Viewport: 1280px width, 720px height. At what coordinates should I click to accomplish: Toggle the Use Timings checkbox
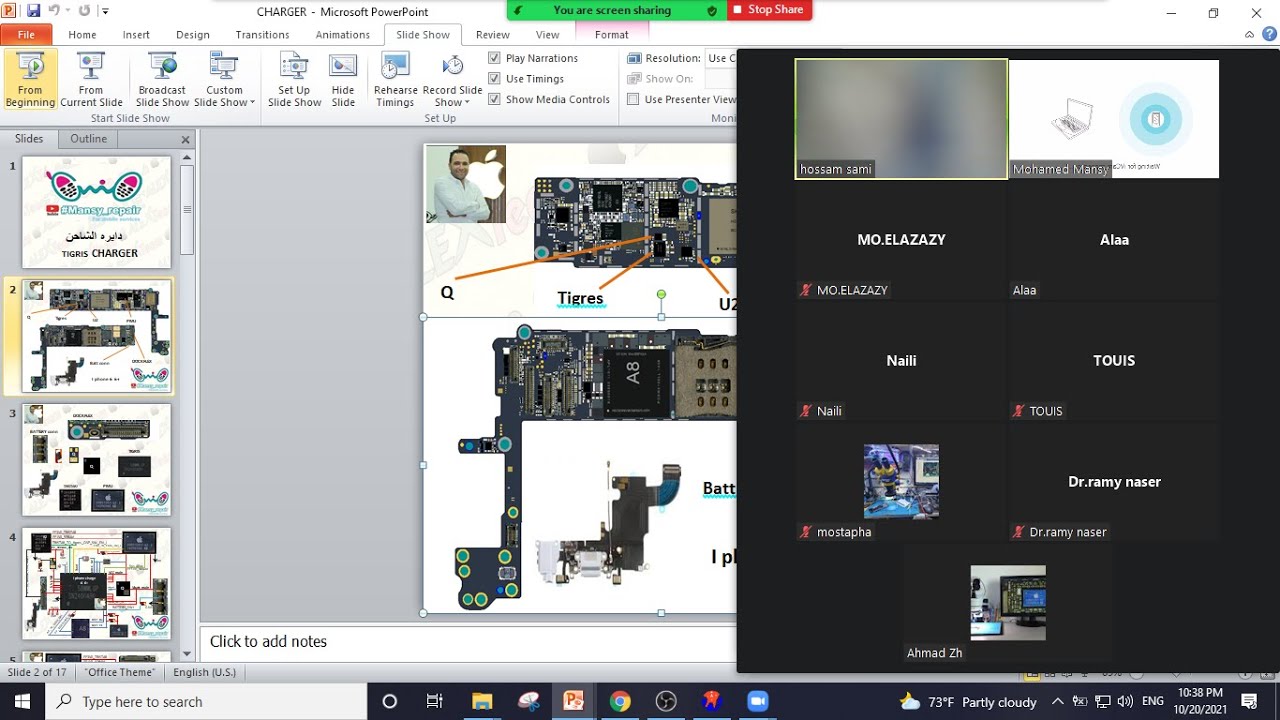pyautogui.click(x=494, y=79)
